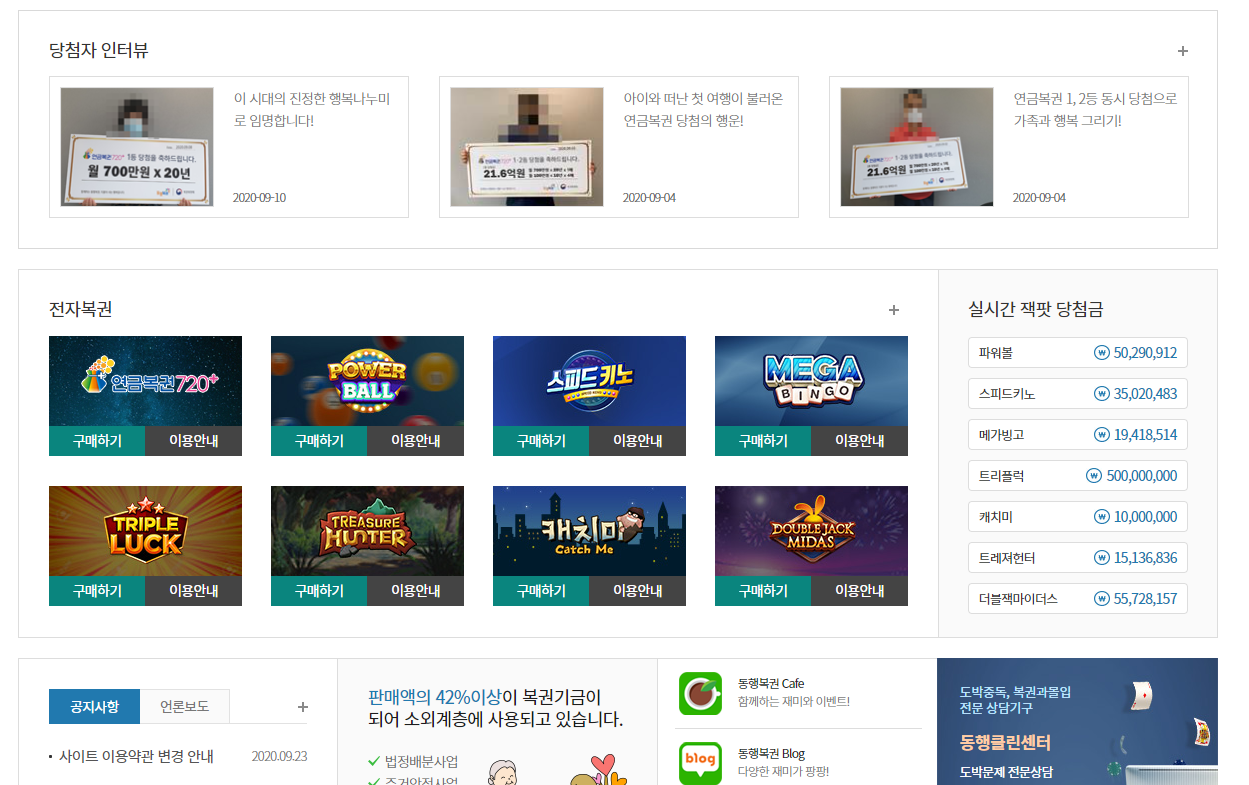Open the 캐치미 Catch Me banner

pyautogui.click(x=589, y=531)
